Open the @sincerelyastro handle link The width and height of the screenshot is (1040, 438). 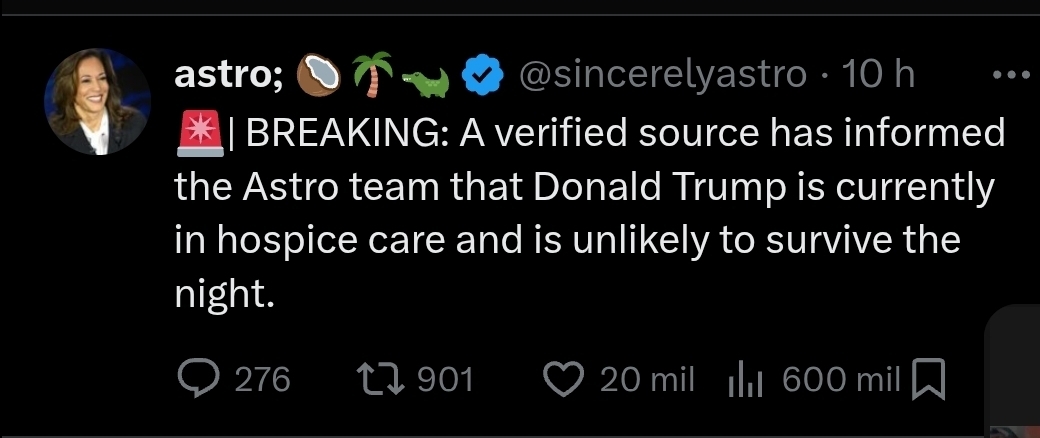tap(664, 74)
